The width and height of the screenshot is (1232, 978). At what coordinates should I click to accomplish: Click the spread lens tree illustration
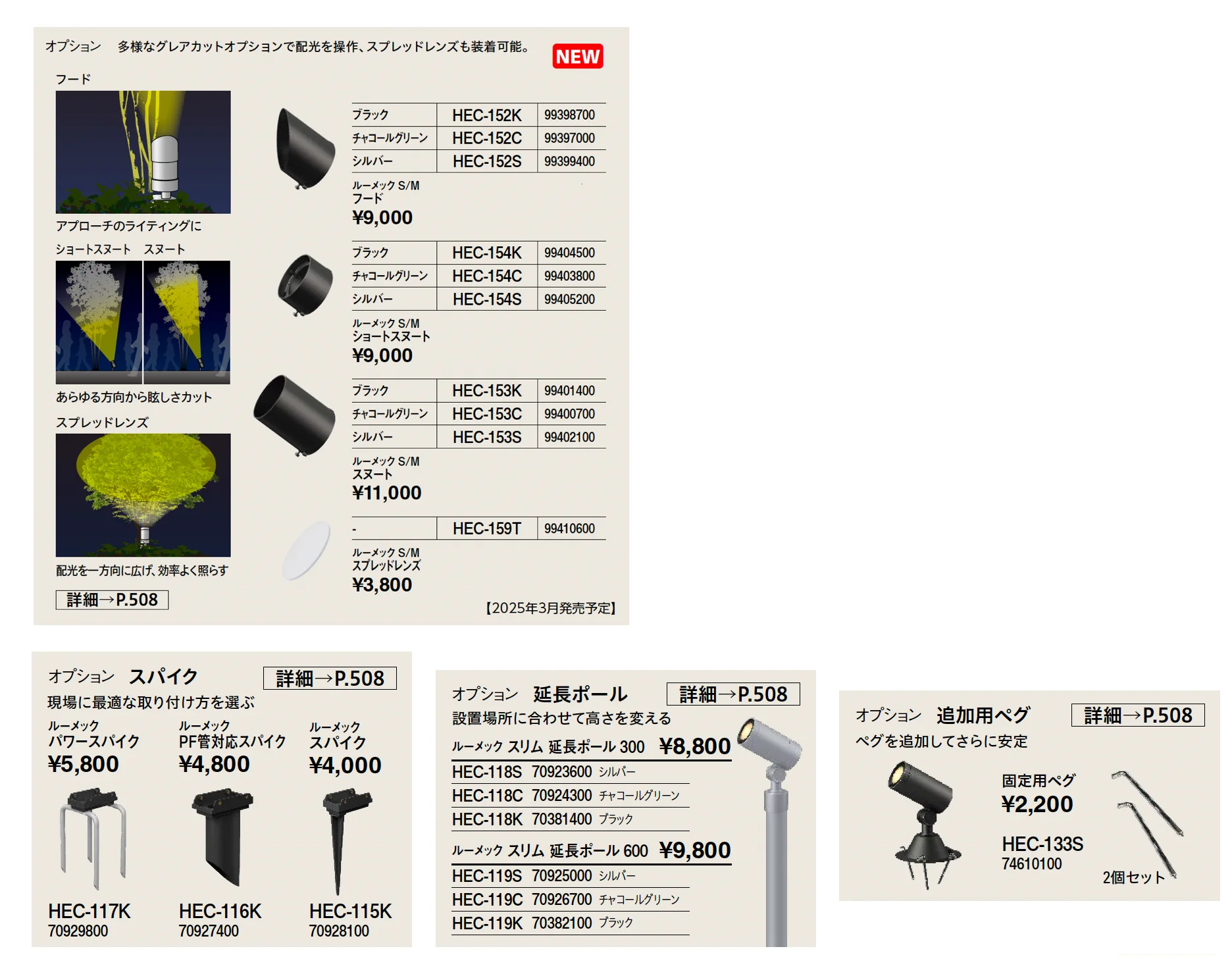coord(143,495)
